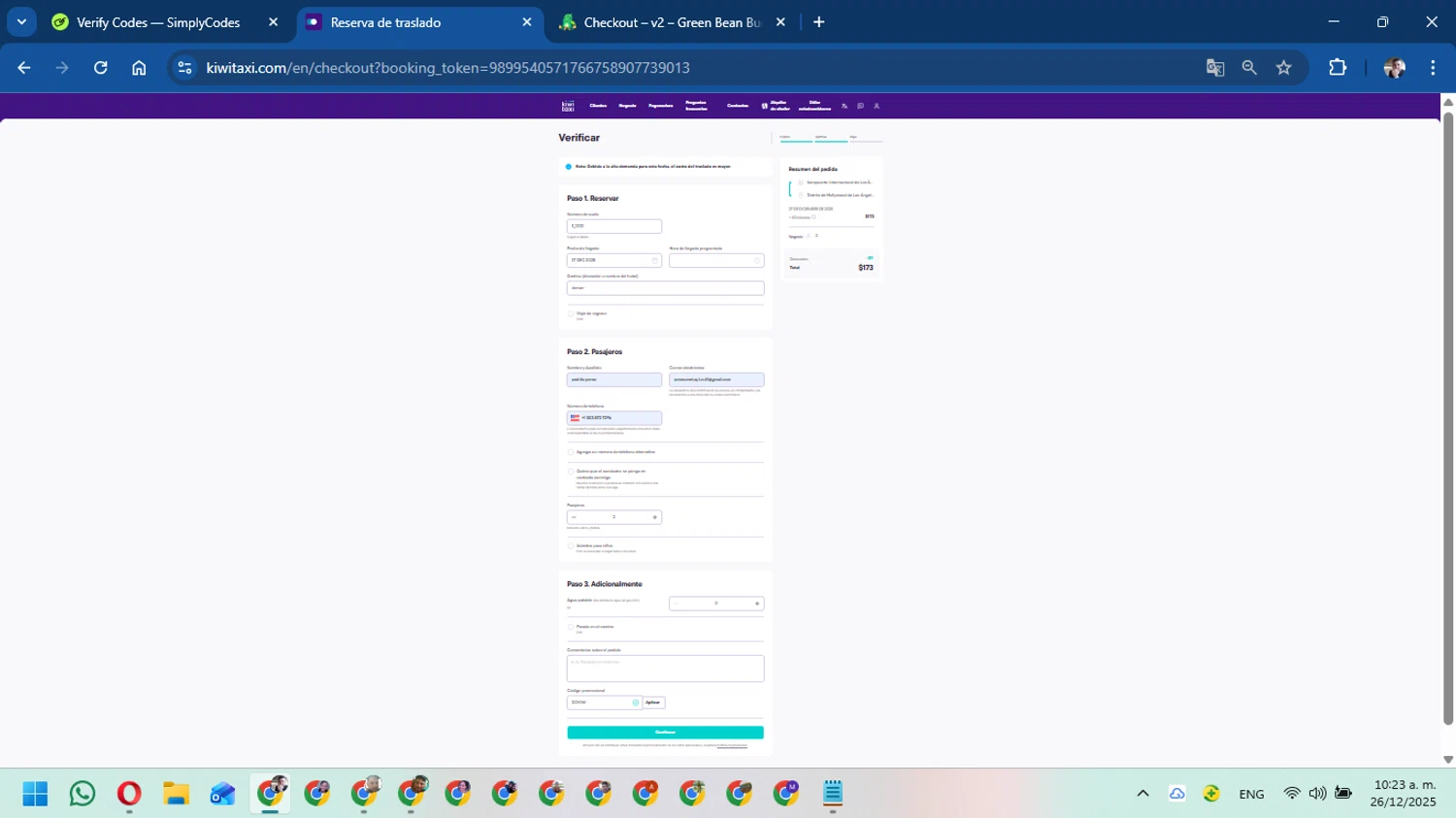
Task: Click the zoom magnifier icon in address bar
Action: tap(1249, 68)
